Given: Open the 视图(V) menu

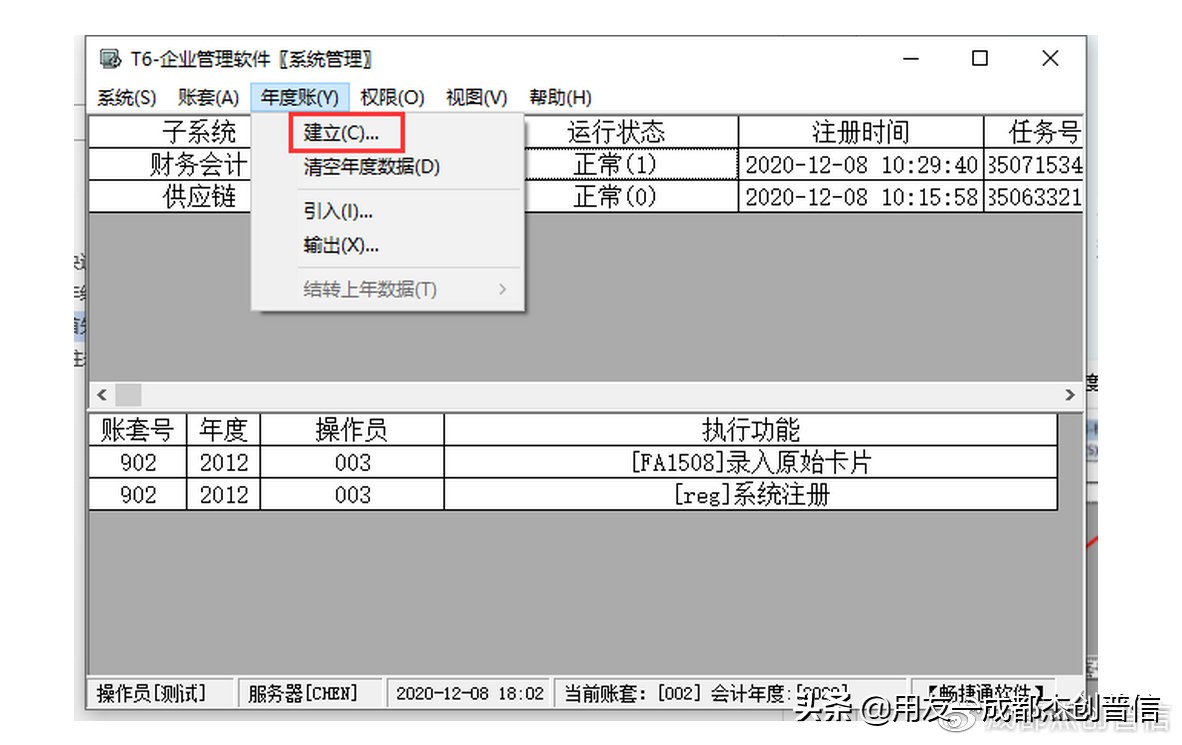Looking at the screenshot, I should point(477,97).
